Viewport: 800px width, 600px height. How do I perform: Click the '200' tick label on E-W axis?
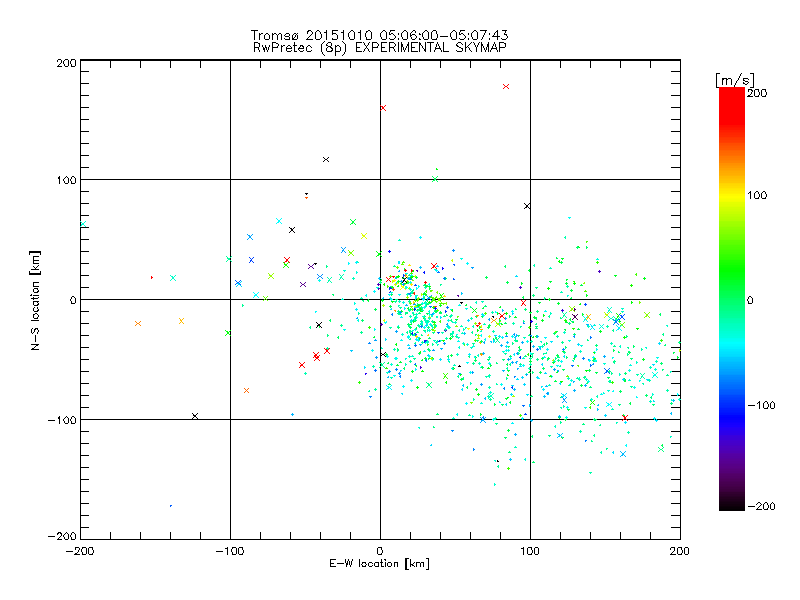point(680,551)
